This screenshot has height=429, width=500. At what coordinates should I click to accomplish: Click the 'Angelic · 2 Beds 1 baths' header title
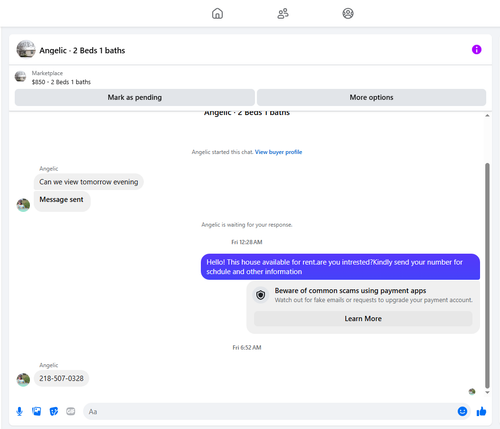click(x=82, y=50)
